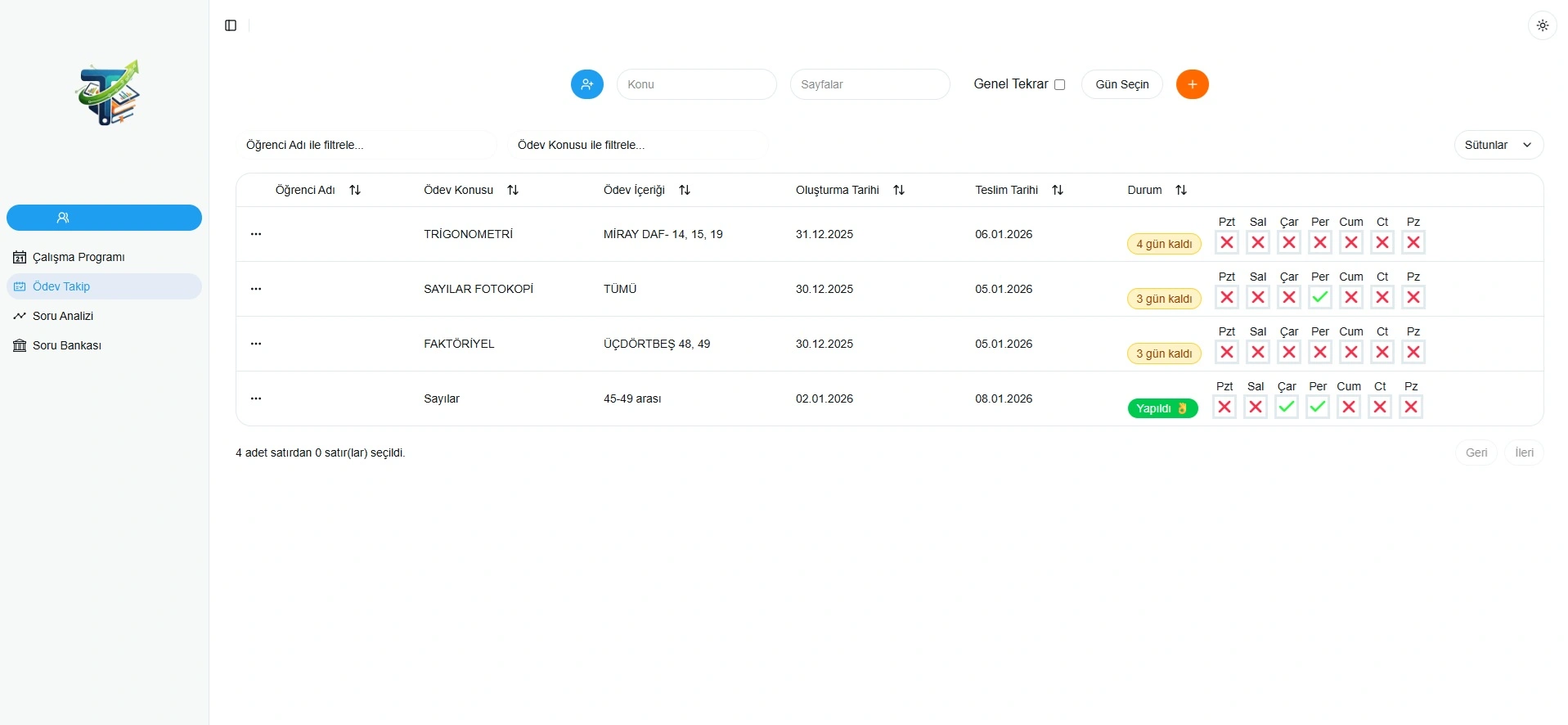The image size is (1568, 725).
Task: Click the Öğrenci Adı filter field
Action: 366,145
